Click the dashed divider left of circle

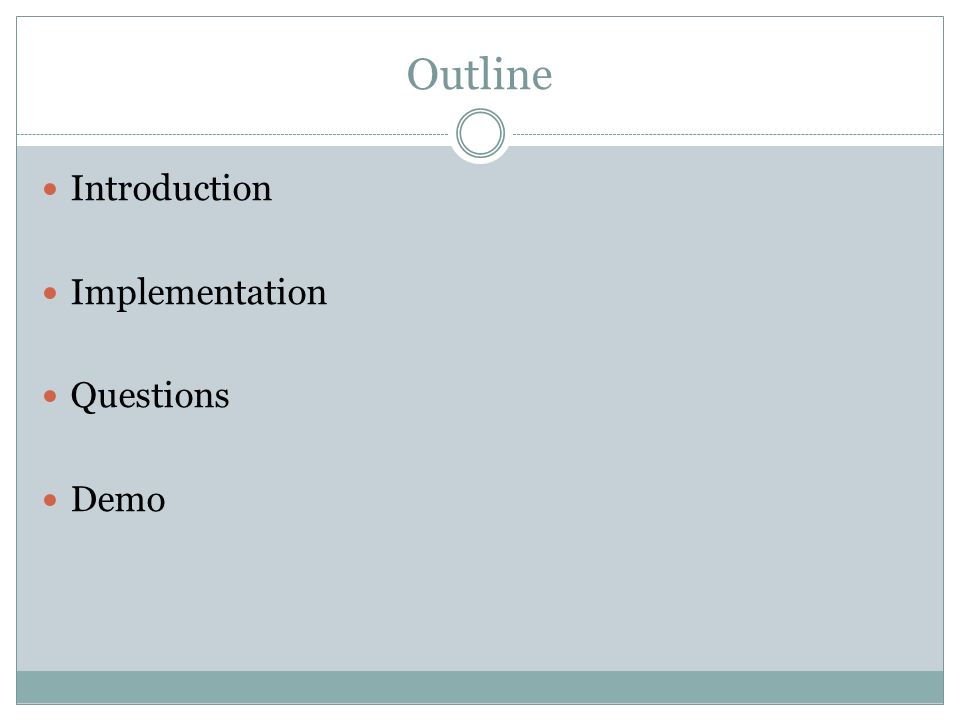coord(233,134)
